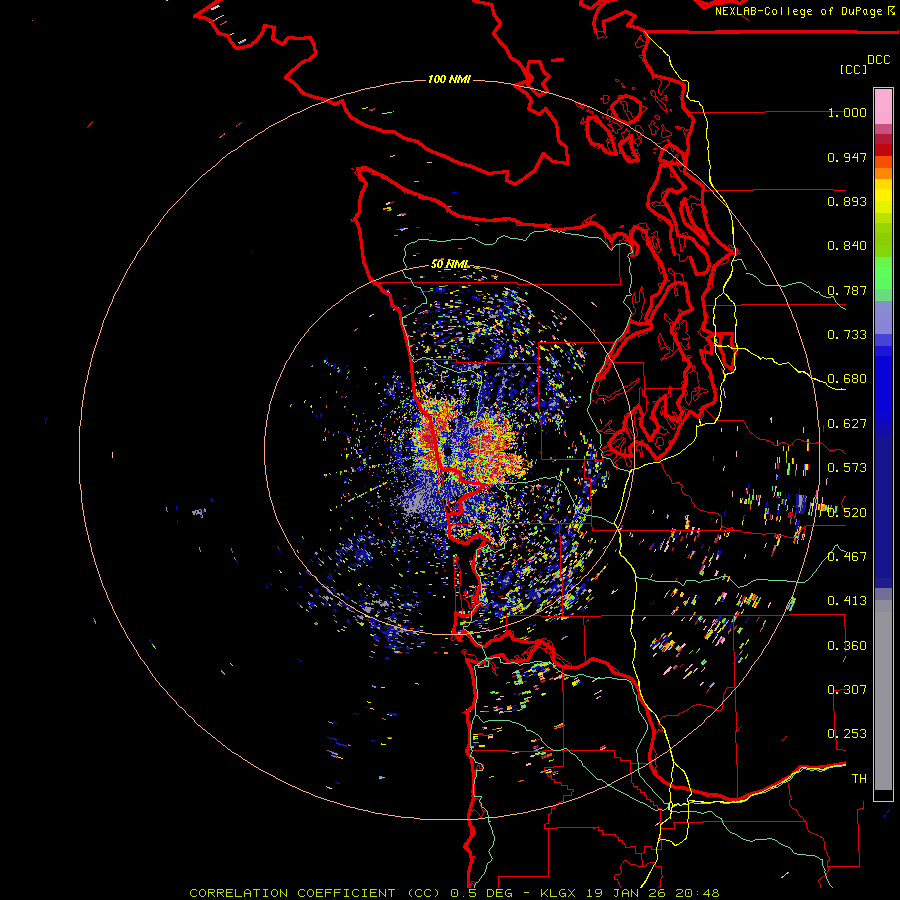Viewport: 900px width, 900px height.
Task: Click the 100 NMI range ring label
Action: click(x=449, y=79)
